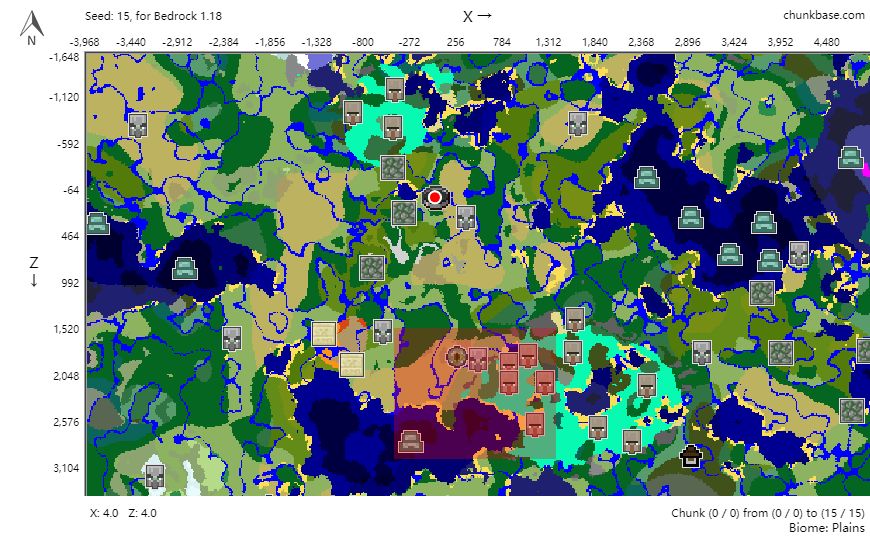870x540 pixels.
Task: Click the 'Z: 4.0' coordinate readout
Action: [143, 513]
